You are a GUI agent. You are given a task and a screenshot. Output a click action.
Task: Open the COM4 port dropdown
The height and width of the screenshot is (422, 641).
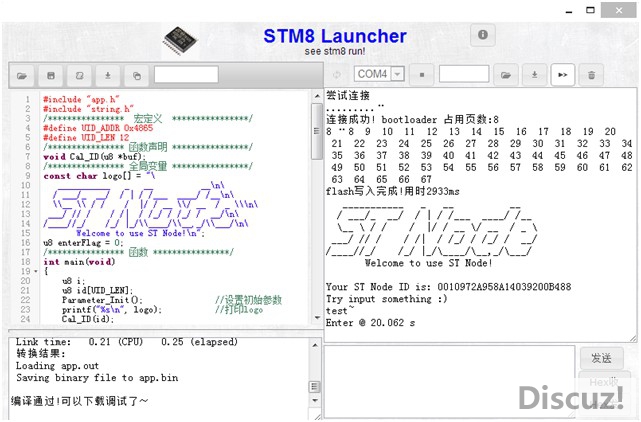397,74
